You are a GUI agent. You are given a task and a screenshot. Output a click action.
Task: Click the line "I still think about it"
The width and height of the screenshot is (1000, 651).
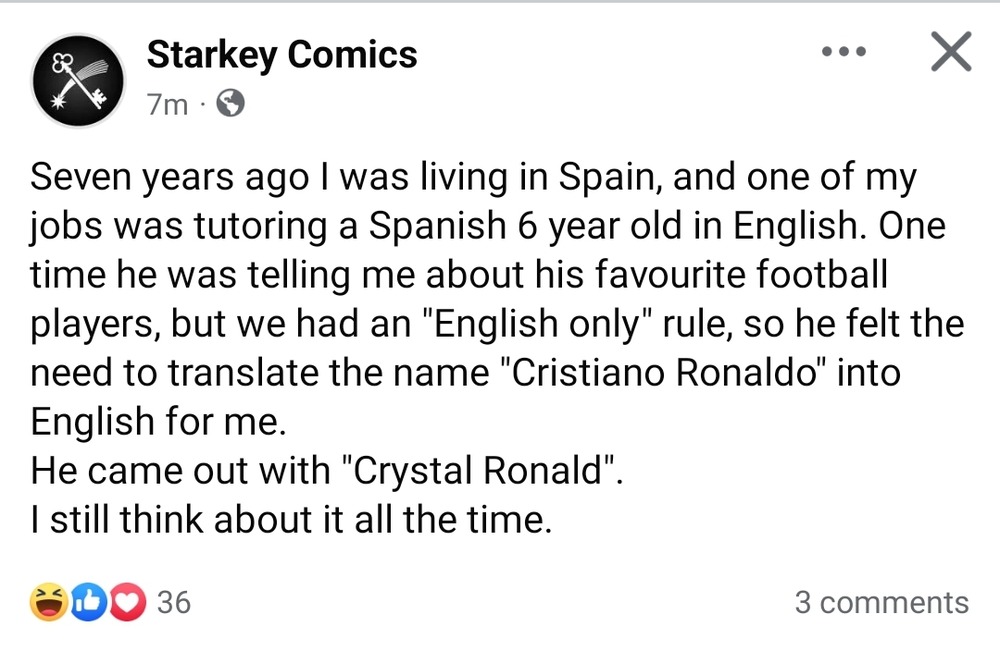click(189, 520)
